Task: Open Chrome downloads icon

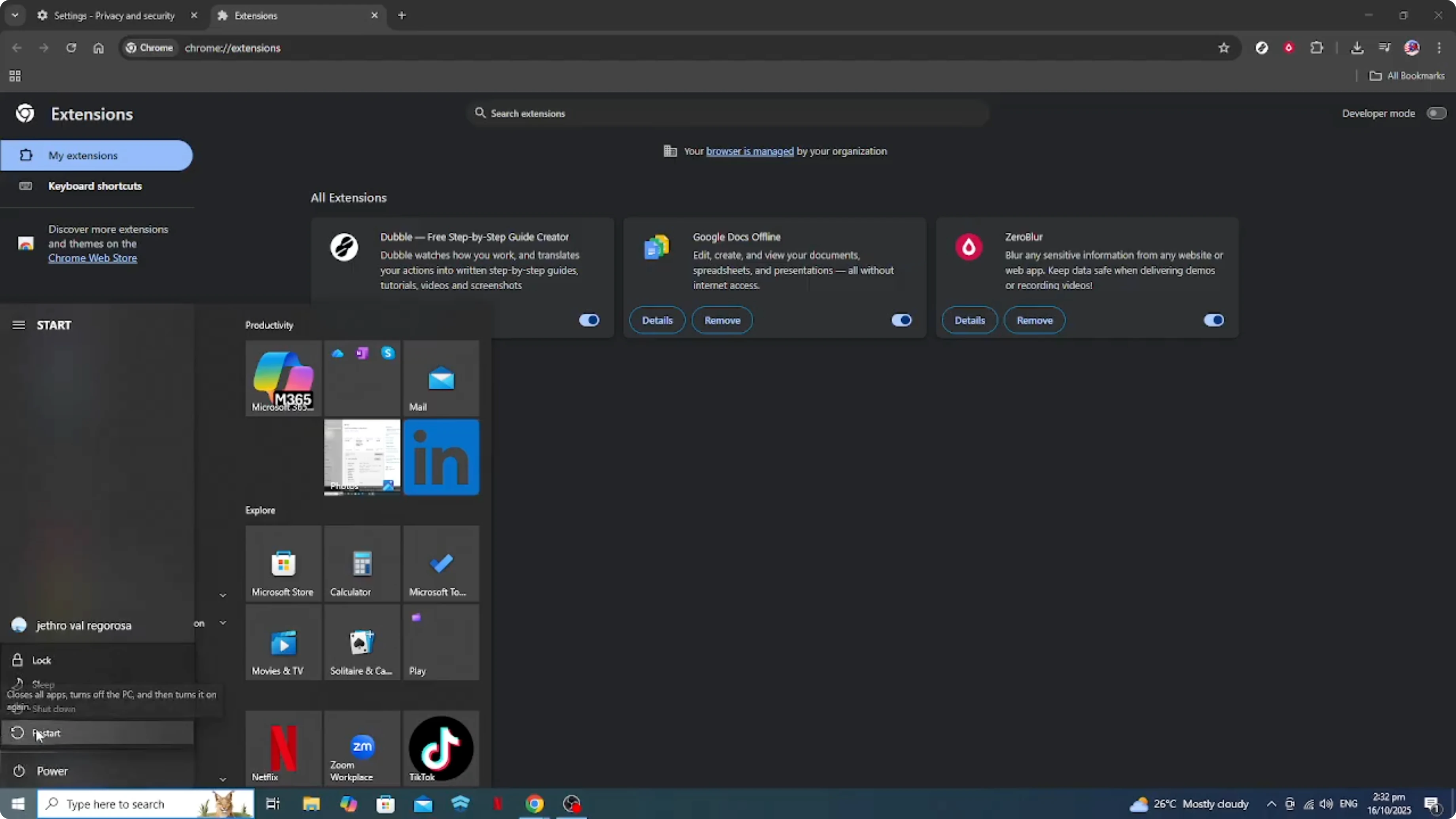Action: click(x=1357, y=48)
